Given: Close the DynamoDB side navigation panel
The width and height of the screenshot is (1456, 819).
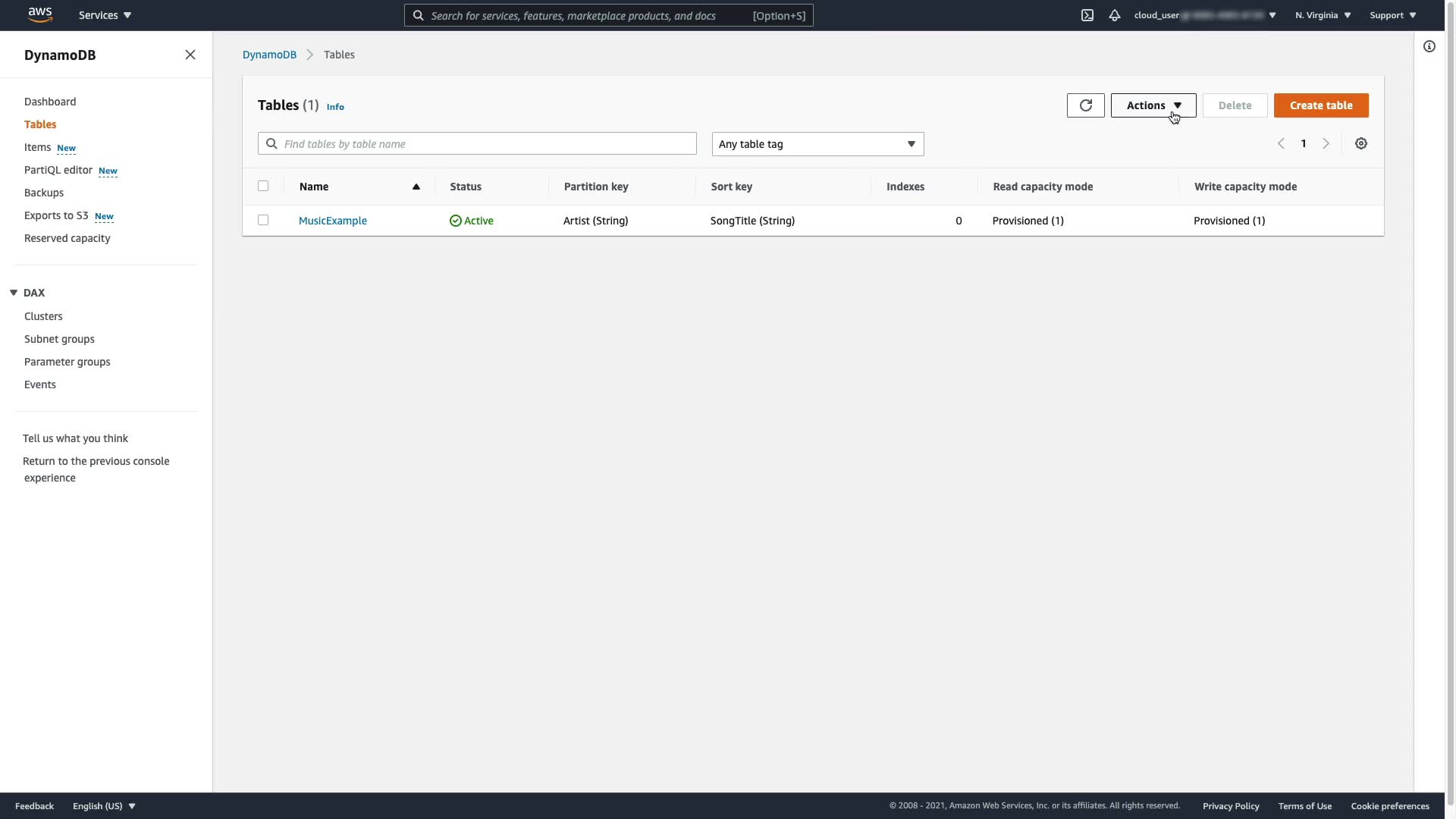Looking at the screenshot, I should pos(190,55).
